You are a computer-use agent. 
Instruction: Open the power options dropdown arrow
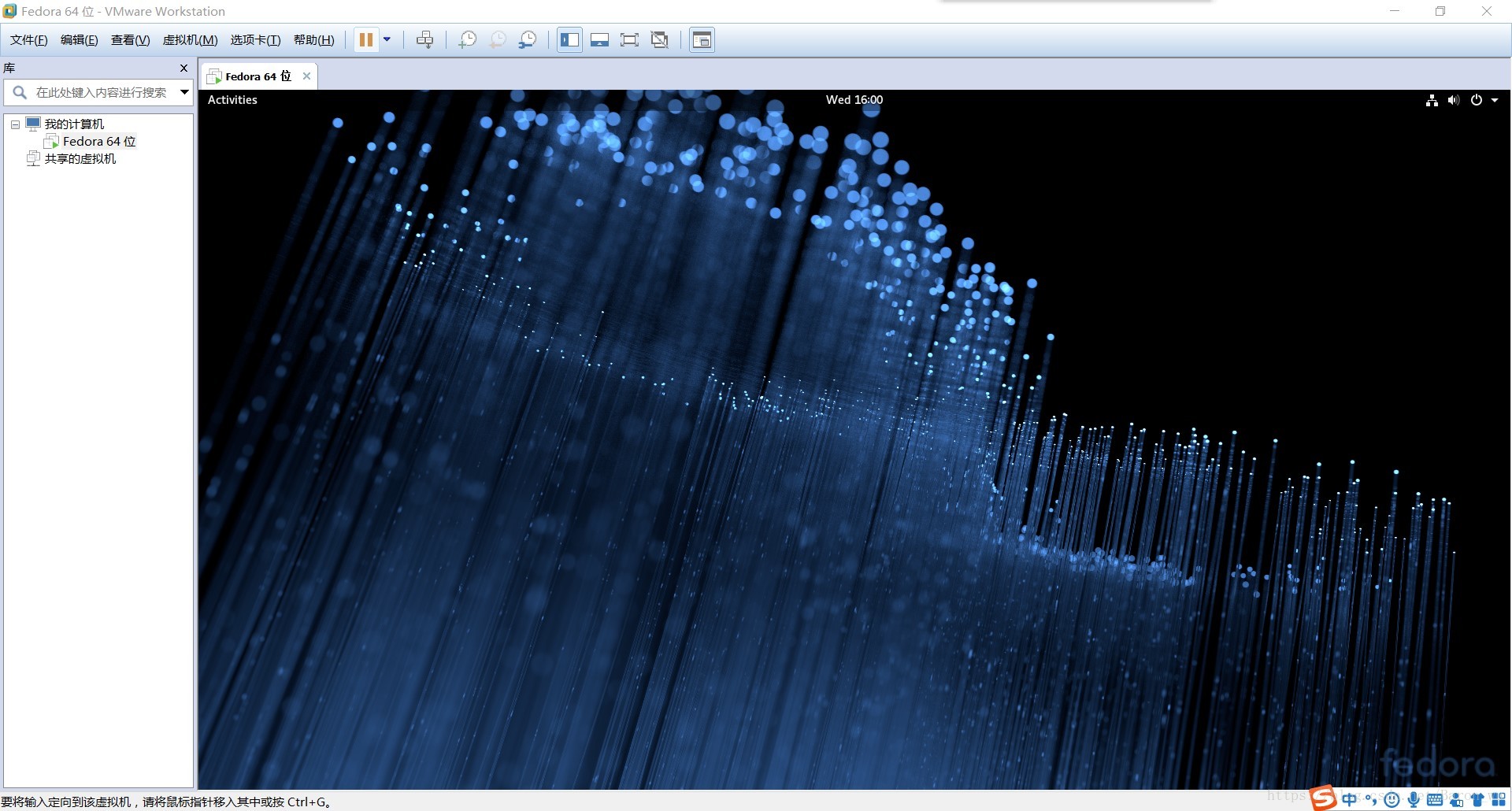pos(387,39)
